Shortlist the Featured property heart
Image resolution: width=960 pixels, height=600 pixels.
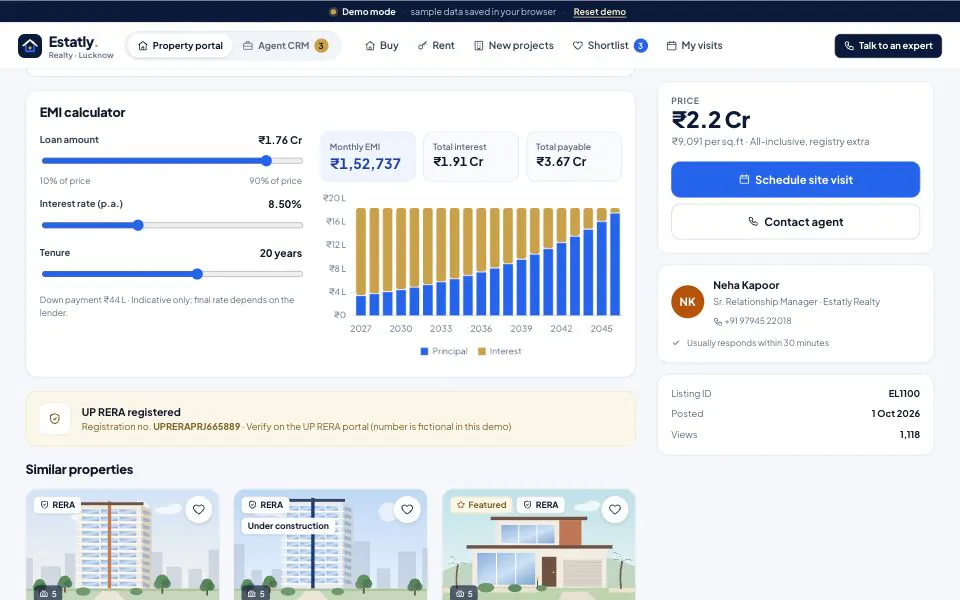tap(615, 509)
